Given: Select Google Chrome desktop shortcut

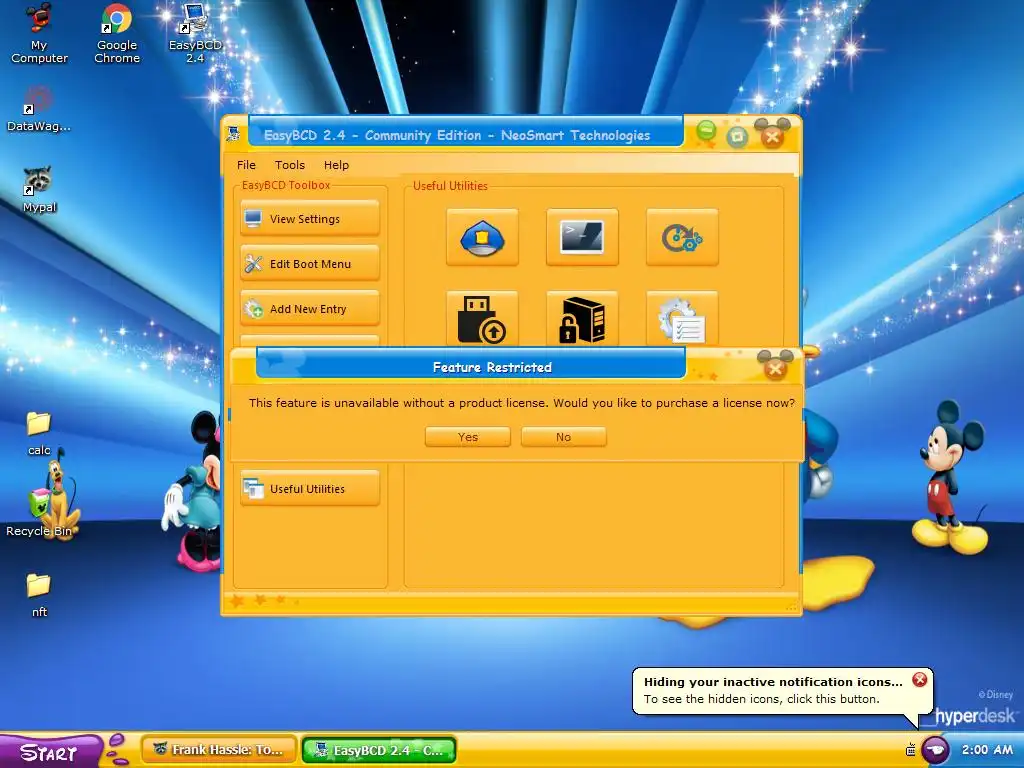Looking at the screenshot, I should 117,34.
